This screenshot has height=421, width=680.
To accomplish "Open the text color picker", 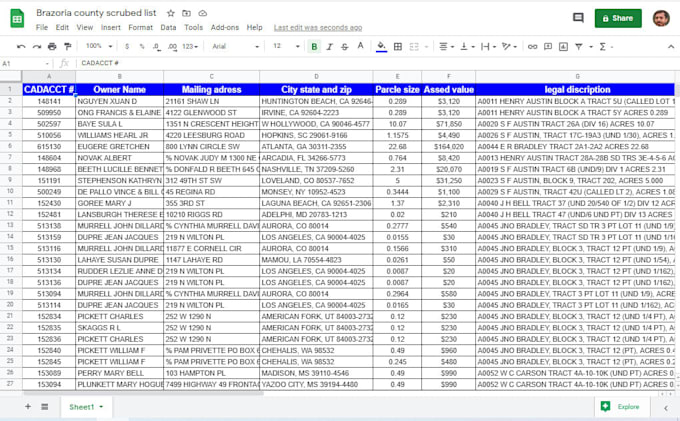I will [x=360, y=46].
